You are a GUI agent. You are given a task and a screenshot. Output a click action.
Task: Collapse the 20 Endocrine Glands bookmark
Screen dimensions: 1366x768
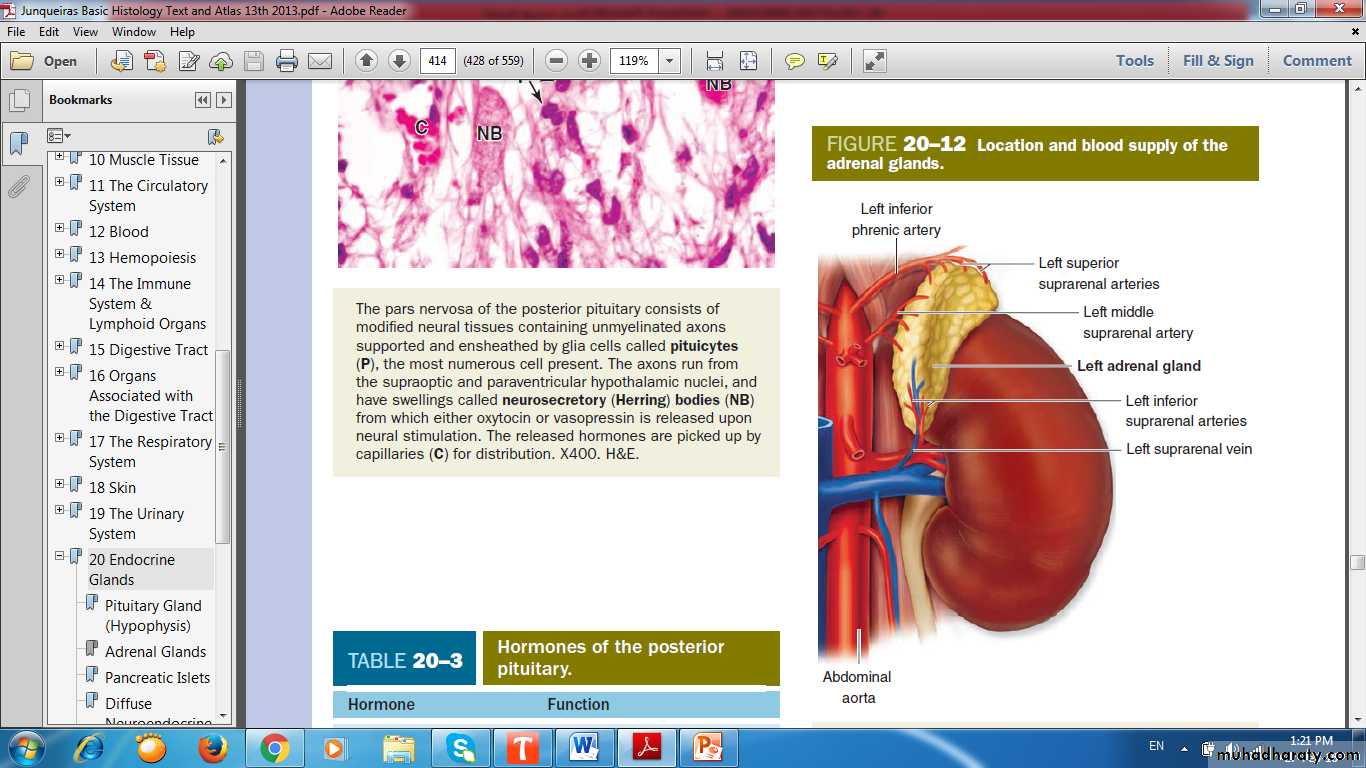(x=60, y=556)
